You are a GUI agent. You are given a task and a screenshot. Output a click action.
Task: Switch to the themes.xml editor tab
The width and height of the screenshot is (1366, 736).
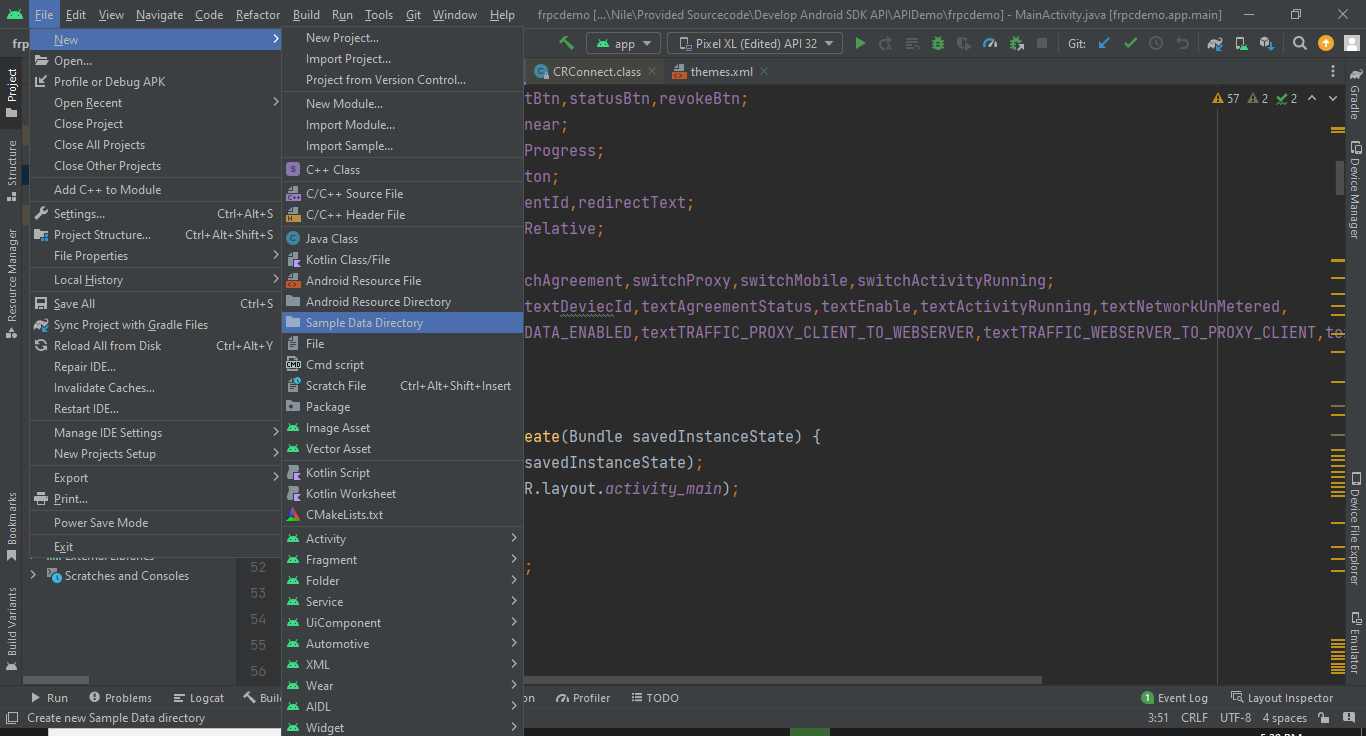pos(721,72)
